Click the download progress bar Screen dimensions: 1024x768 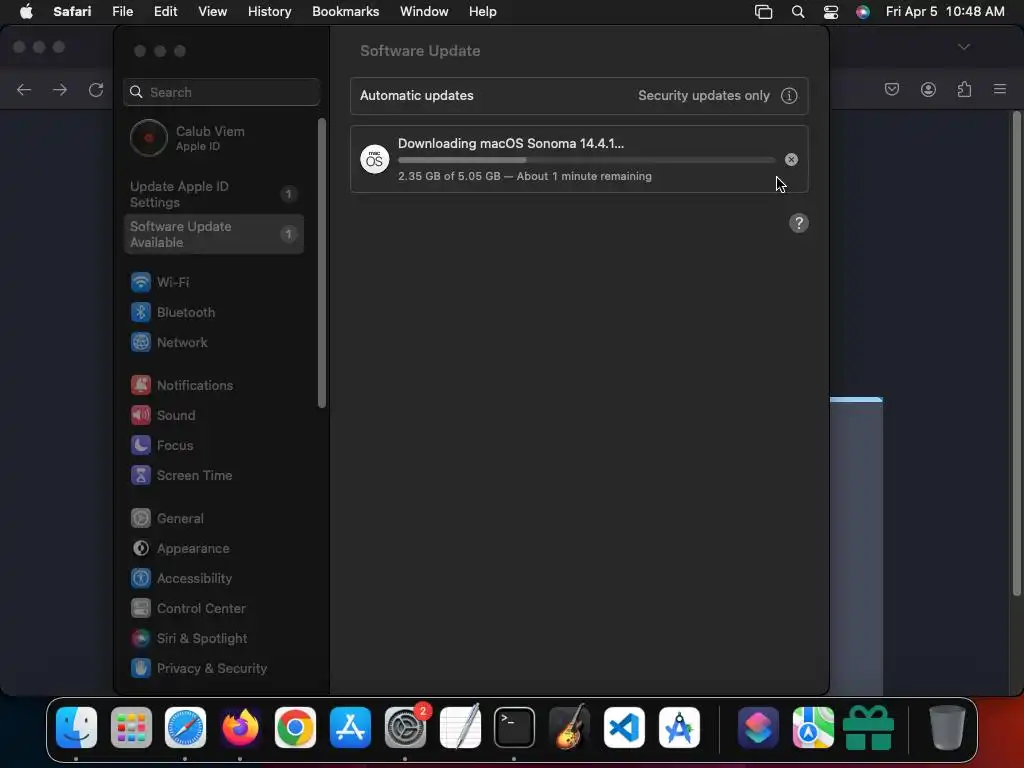[x=586, y=160]
